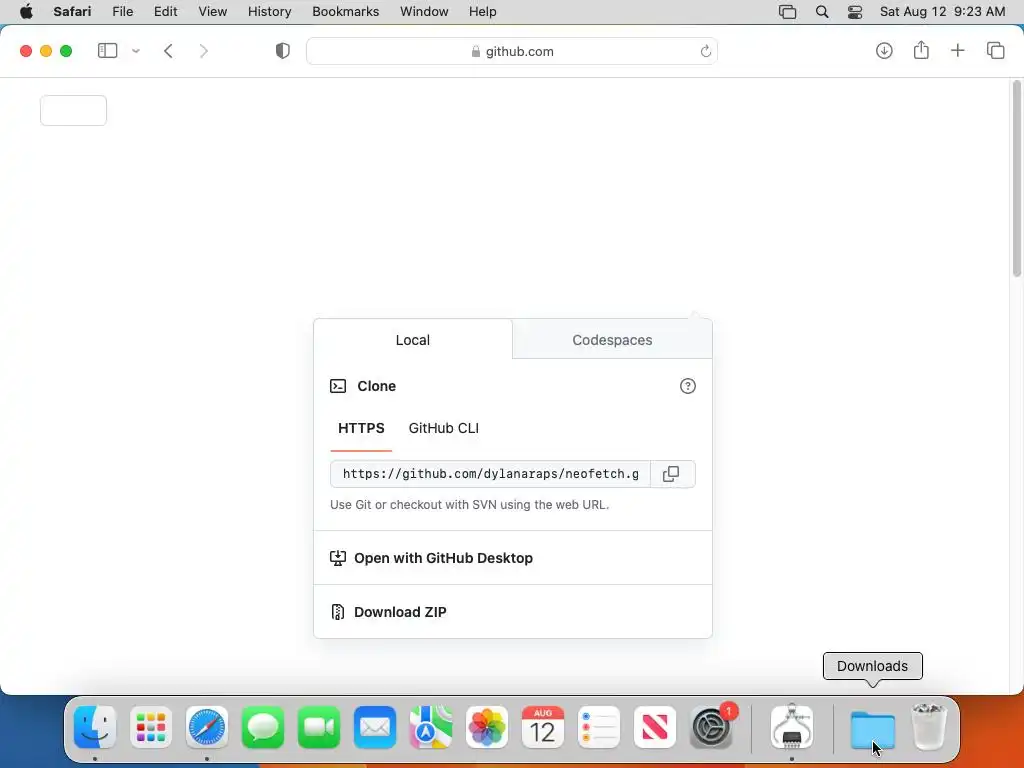This screenshot has height=768, width=1024.
Task: Open Mail from the Dock
Action: [375, 728]
